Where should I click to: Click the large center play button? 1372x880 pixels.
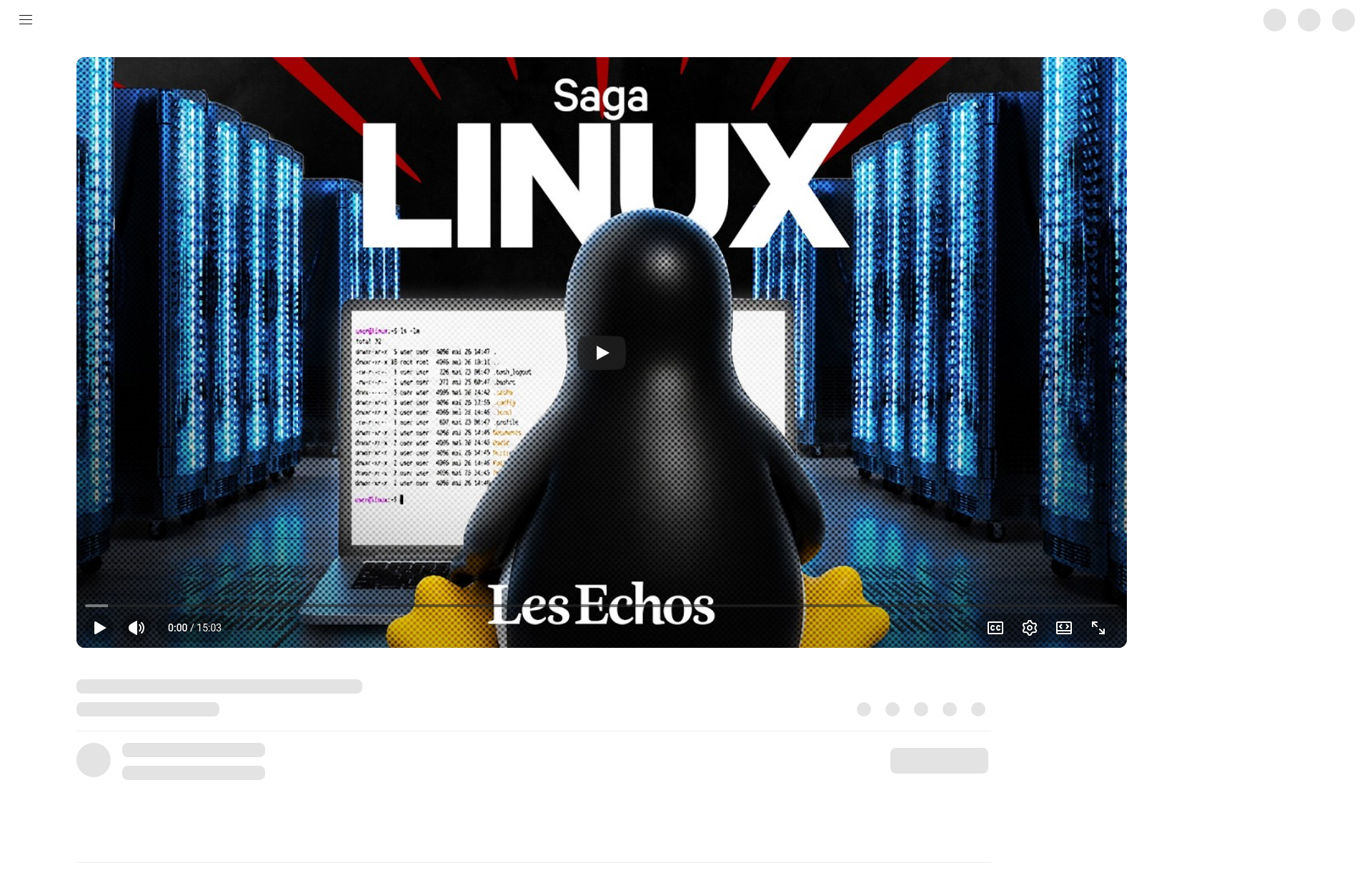[x=602, y=353]
